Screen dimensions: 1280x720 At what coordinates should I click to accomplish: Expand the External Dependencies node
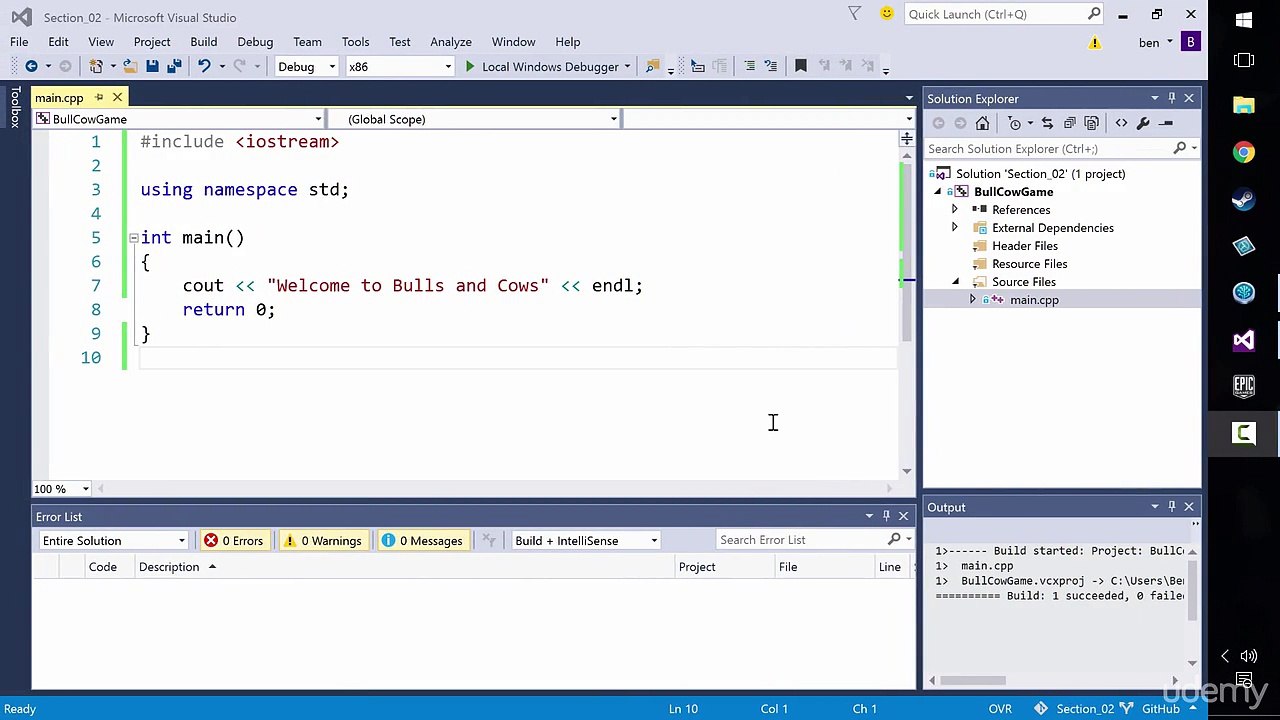(954, 228)
